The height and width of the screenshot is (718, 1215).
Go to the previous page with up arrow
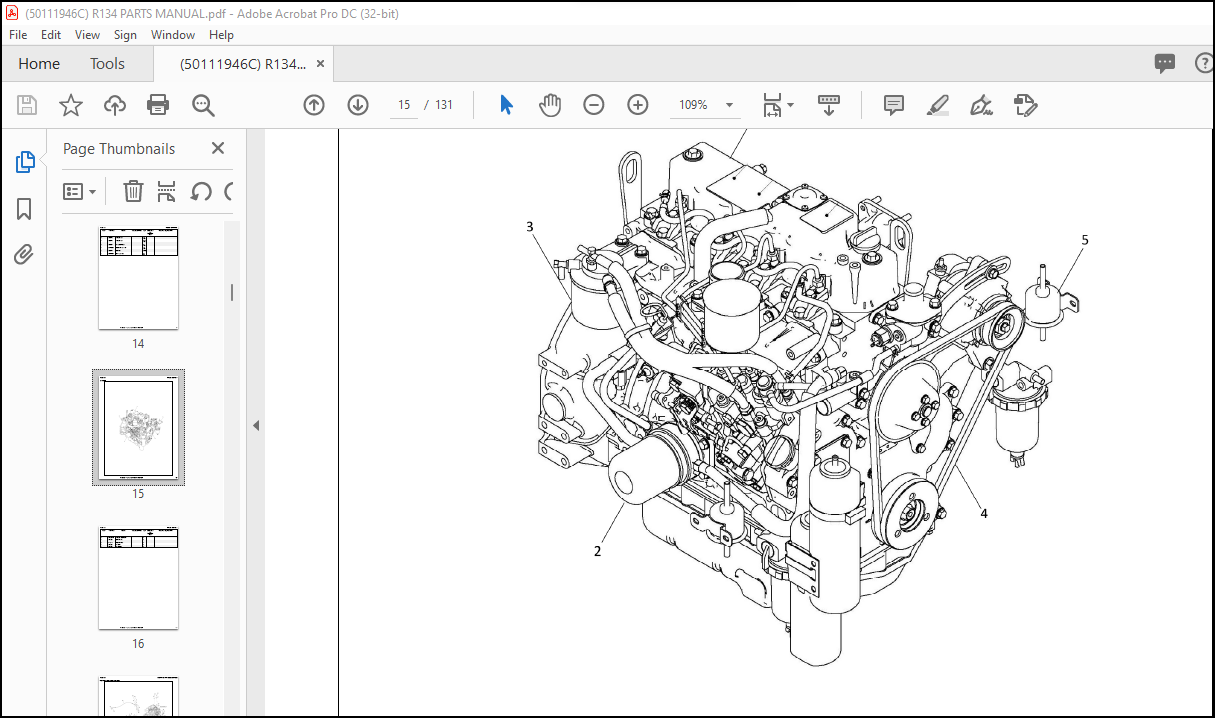pos(314,105)
